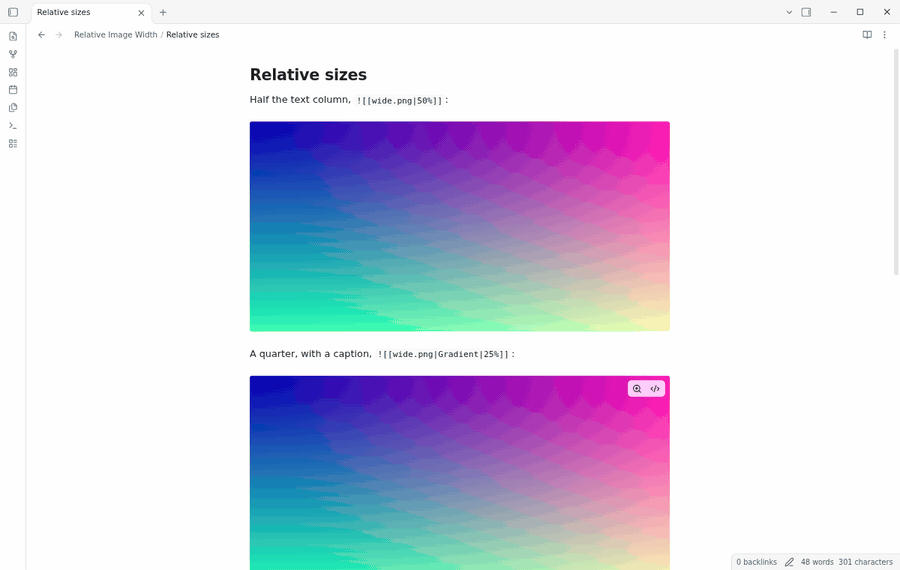
Task: Click the pencil editing-mode status icon
Action: tap(789, 562)
